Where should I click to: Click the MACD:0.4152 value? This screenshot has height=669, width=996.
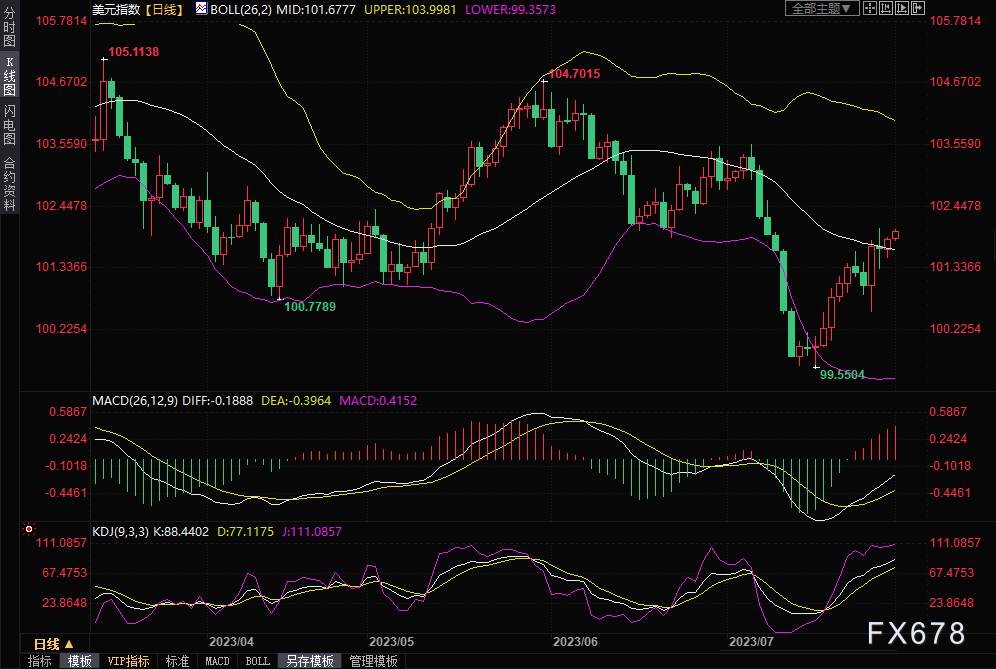coord(378,401)
